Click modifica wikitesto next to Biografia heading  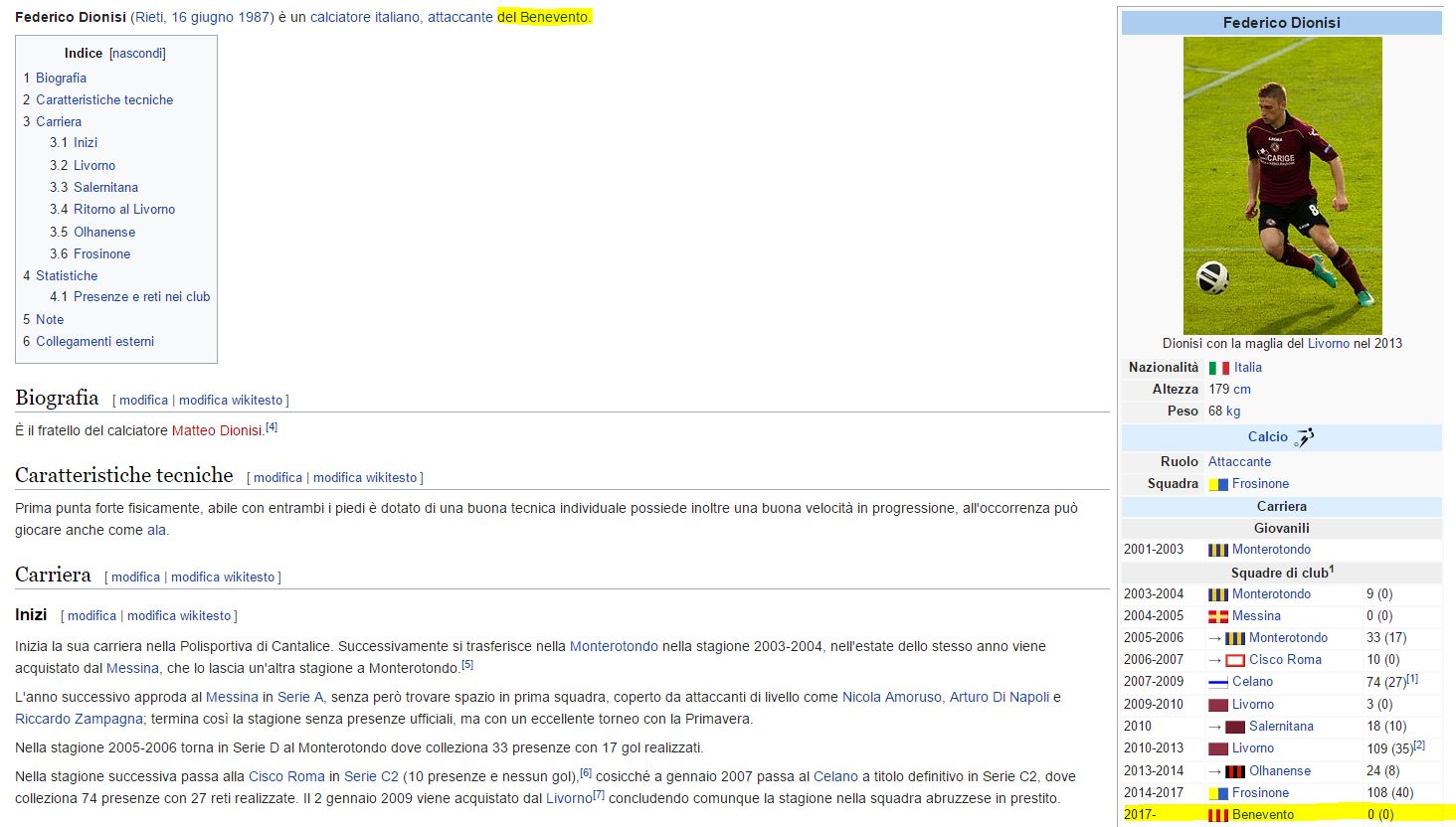pos(231,401)
